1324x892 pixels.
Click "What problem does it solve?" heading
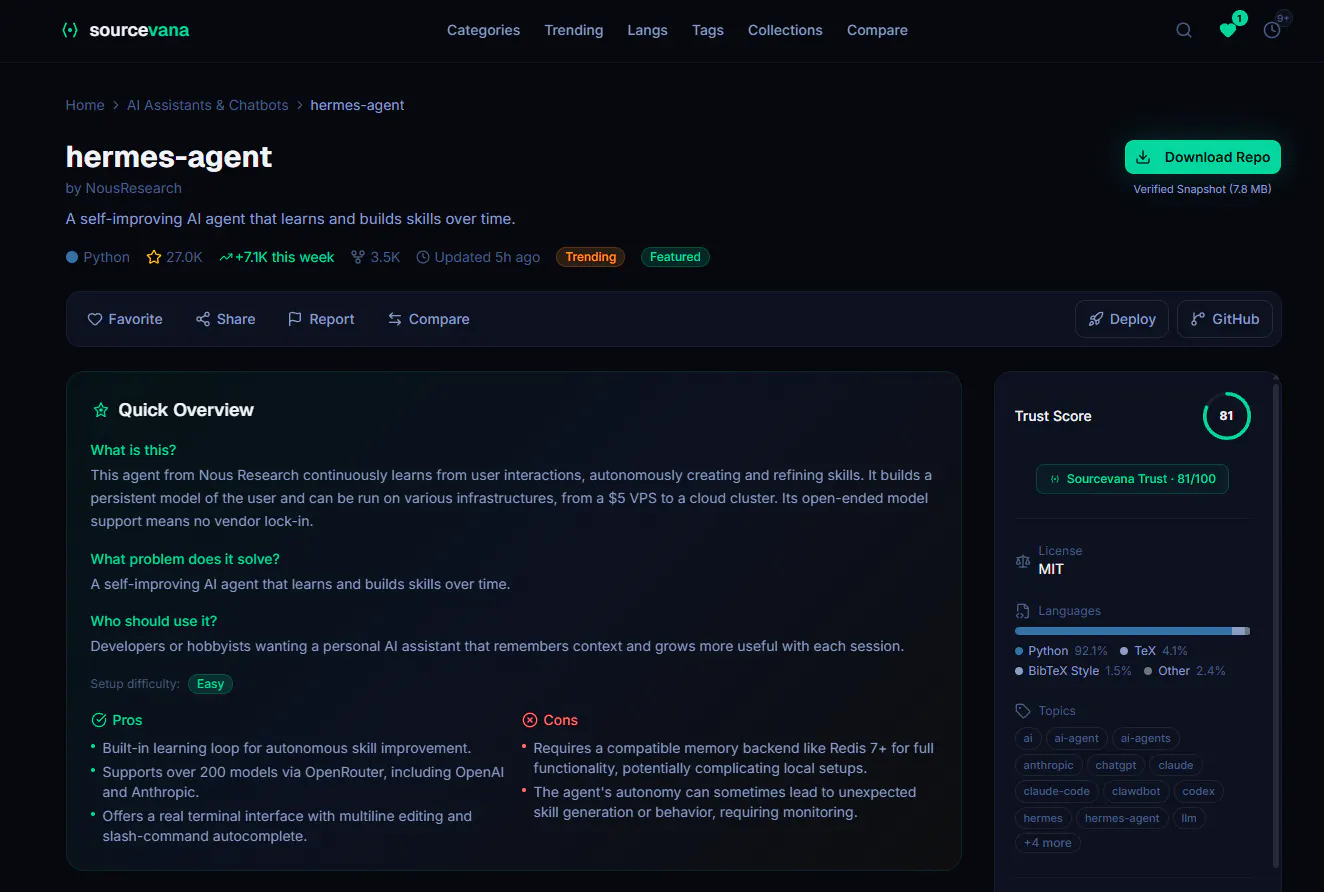point(185,559)
